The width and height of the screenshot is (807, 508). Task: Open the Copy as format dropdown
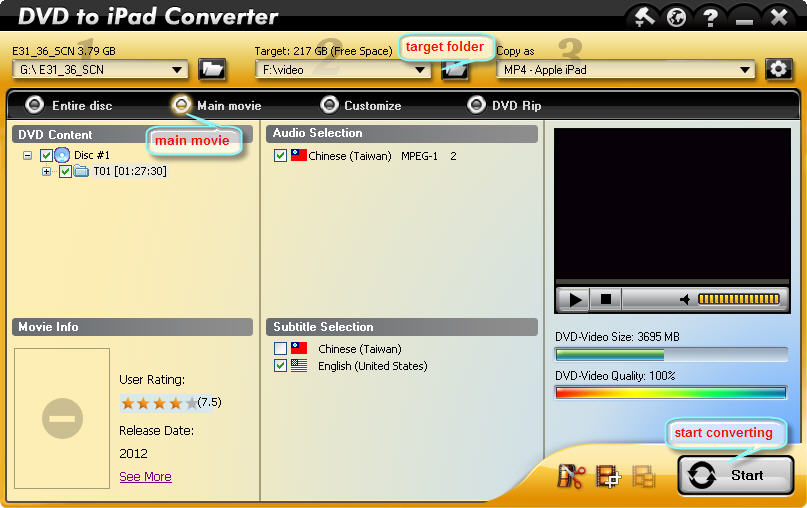pyautogui.click(x=744, y=69)
